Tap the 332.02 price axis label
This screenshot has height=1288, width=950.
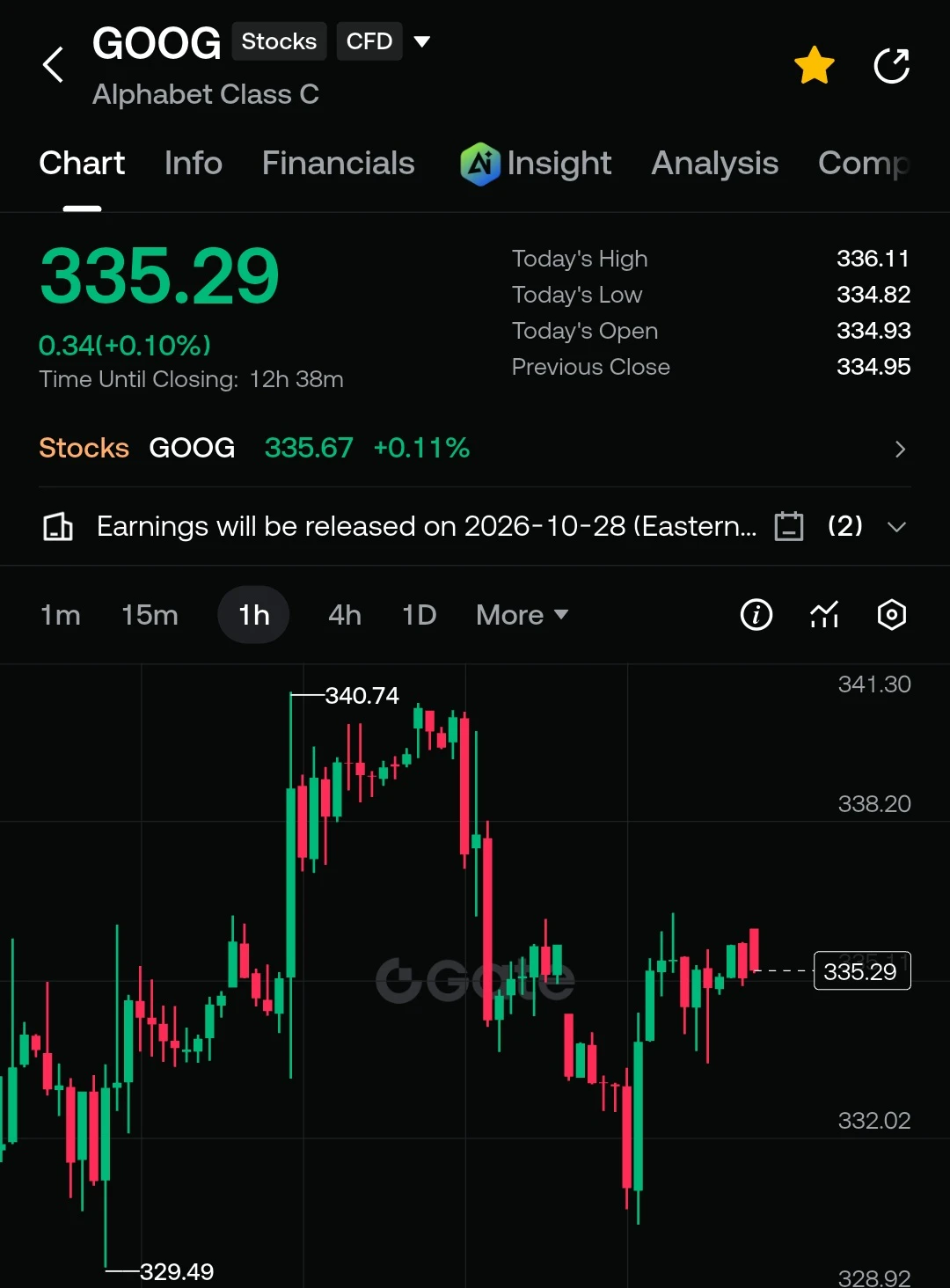[873, 1121]
